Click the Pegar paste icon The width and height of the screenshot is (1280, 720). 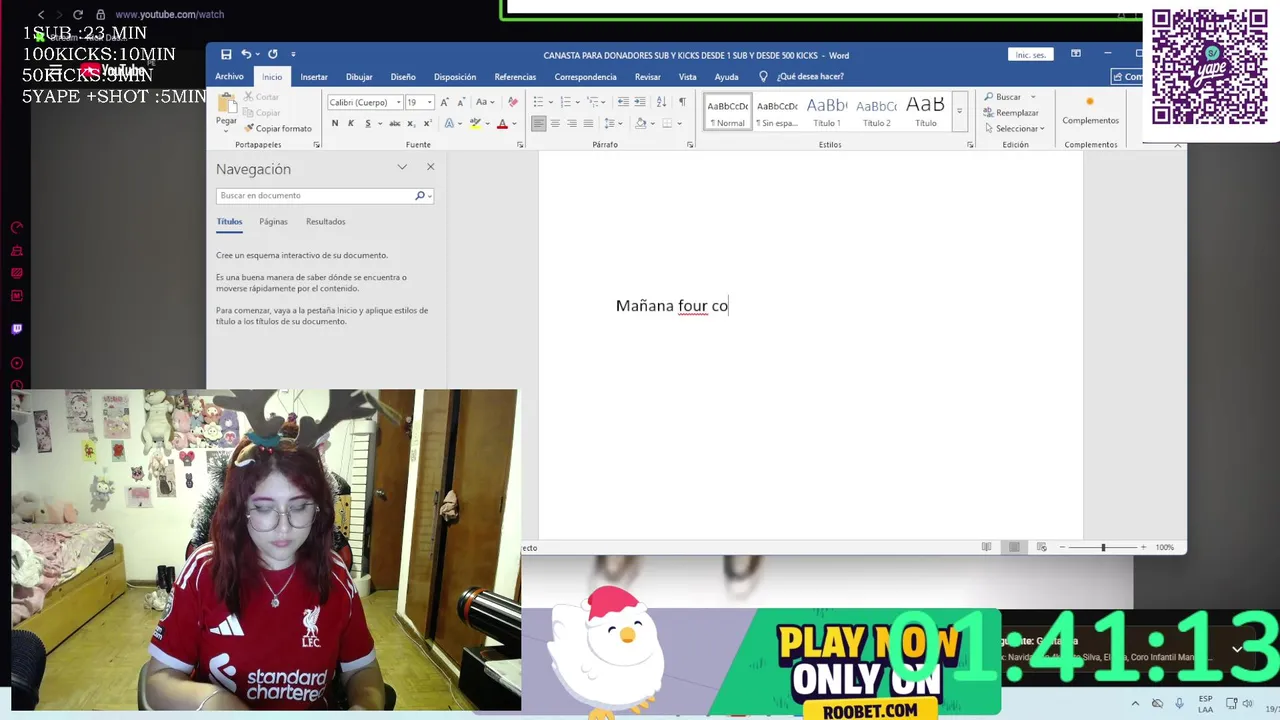(227, 103)
